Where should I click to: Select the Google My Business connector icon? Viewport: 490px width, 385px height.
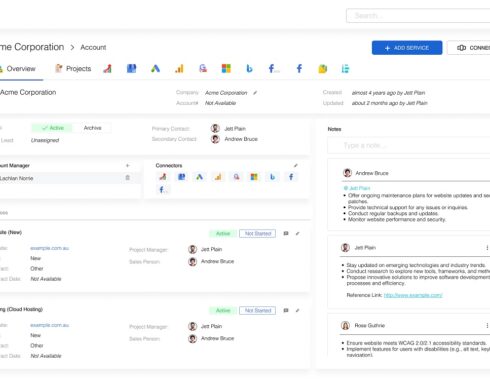click(x=181, y=177)
